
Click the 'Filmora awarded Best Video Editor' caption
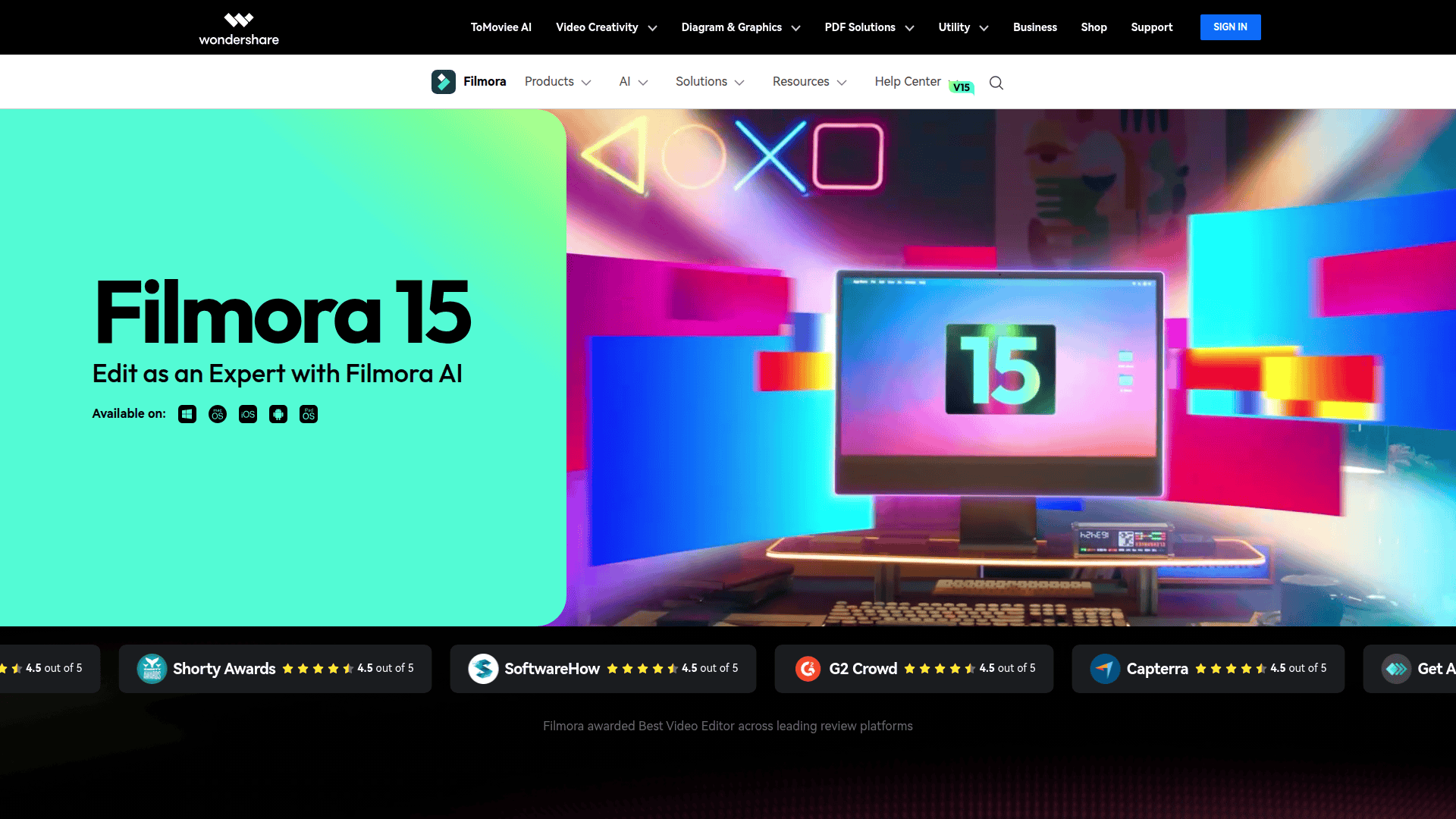pos(728,726)
